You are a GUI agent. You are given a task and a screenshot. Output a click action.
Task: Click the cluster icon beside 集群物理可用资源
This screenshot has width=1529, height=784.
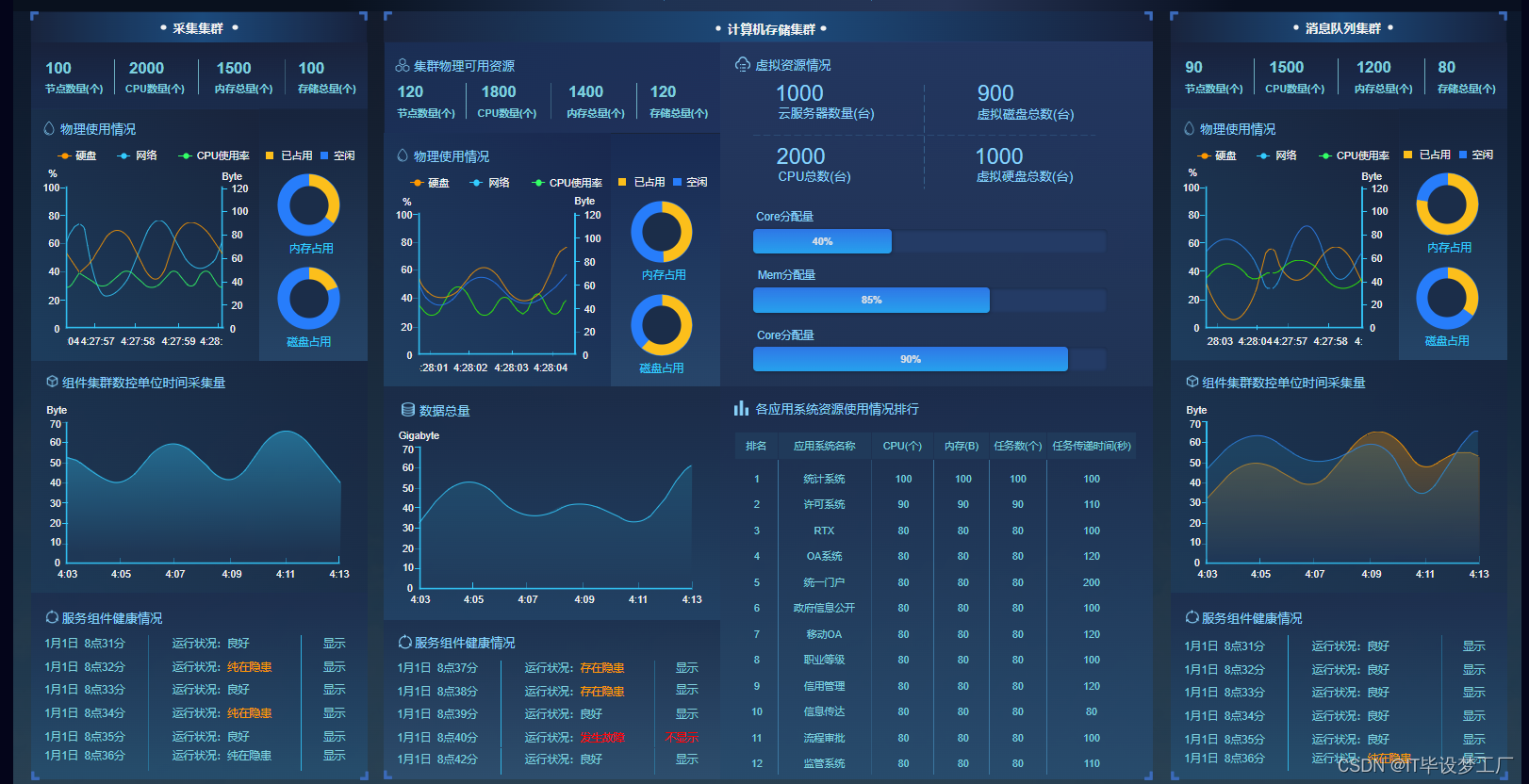[403, 65]
